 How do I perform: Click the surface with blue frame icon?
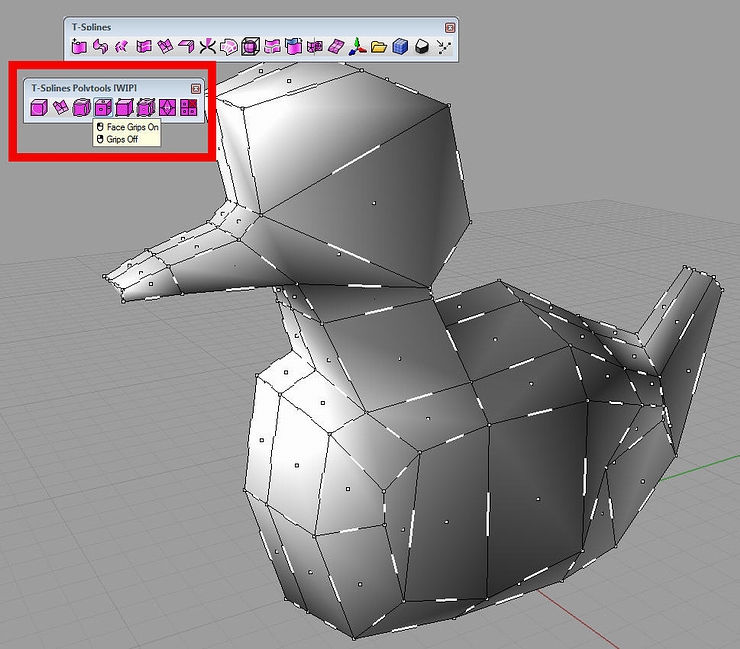tap(293, 47)
